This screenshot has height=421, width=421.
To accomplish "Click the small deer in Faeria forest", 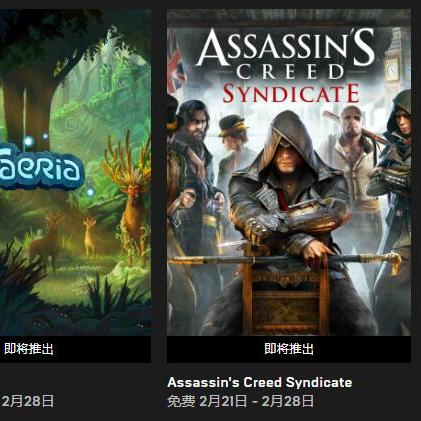I will coord(89,236).
